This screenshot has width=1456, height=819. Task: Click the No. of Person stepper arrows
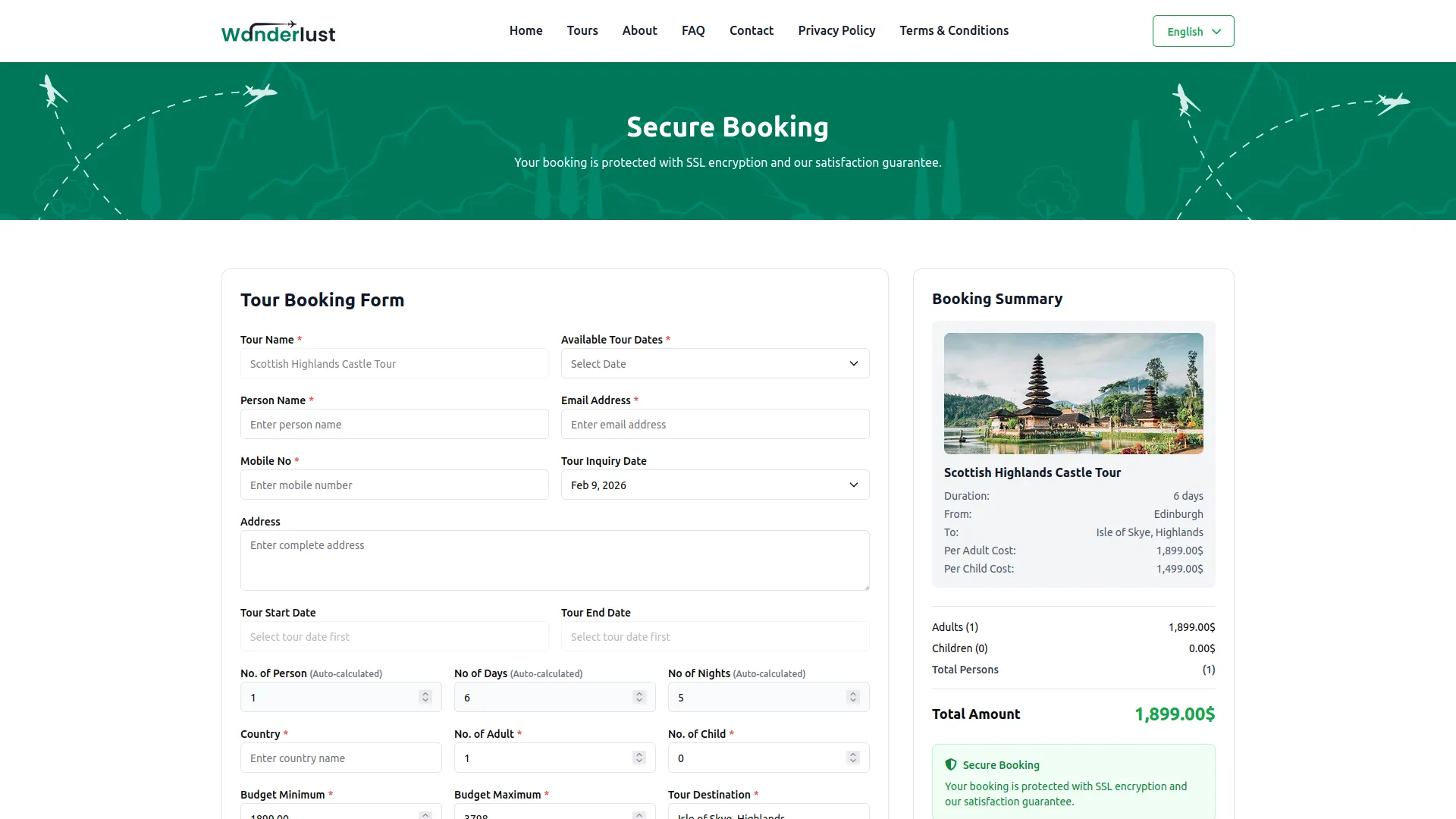pos(425,697)
